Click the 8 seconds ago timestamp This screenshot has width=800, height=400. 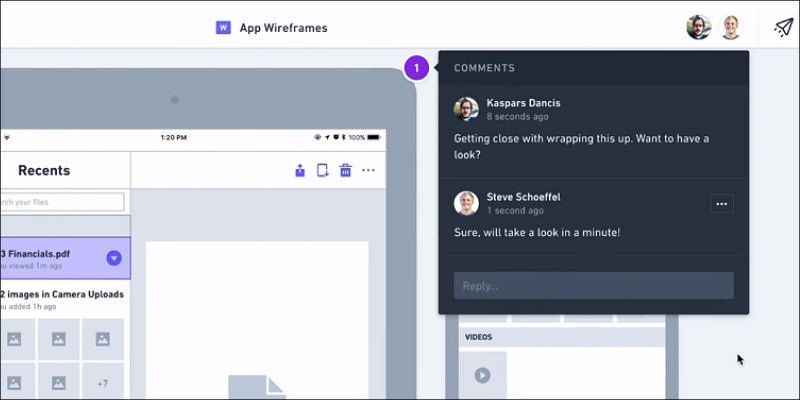517,117
